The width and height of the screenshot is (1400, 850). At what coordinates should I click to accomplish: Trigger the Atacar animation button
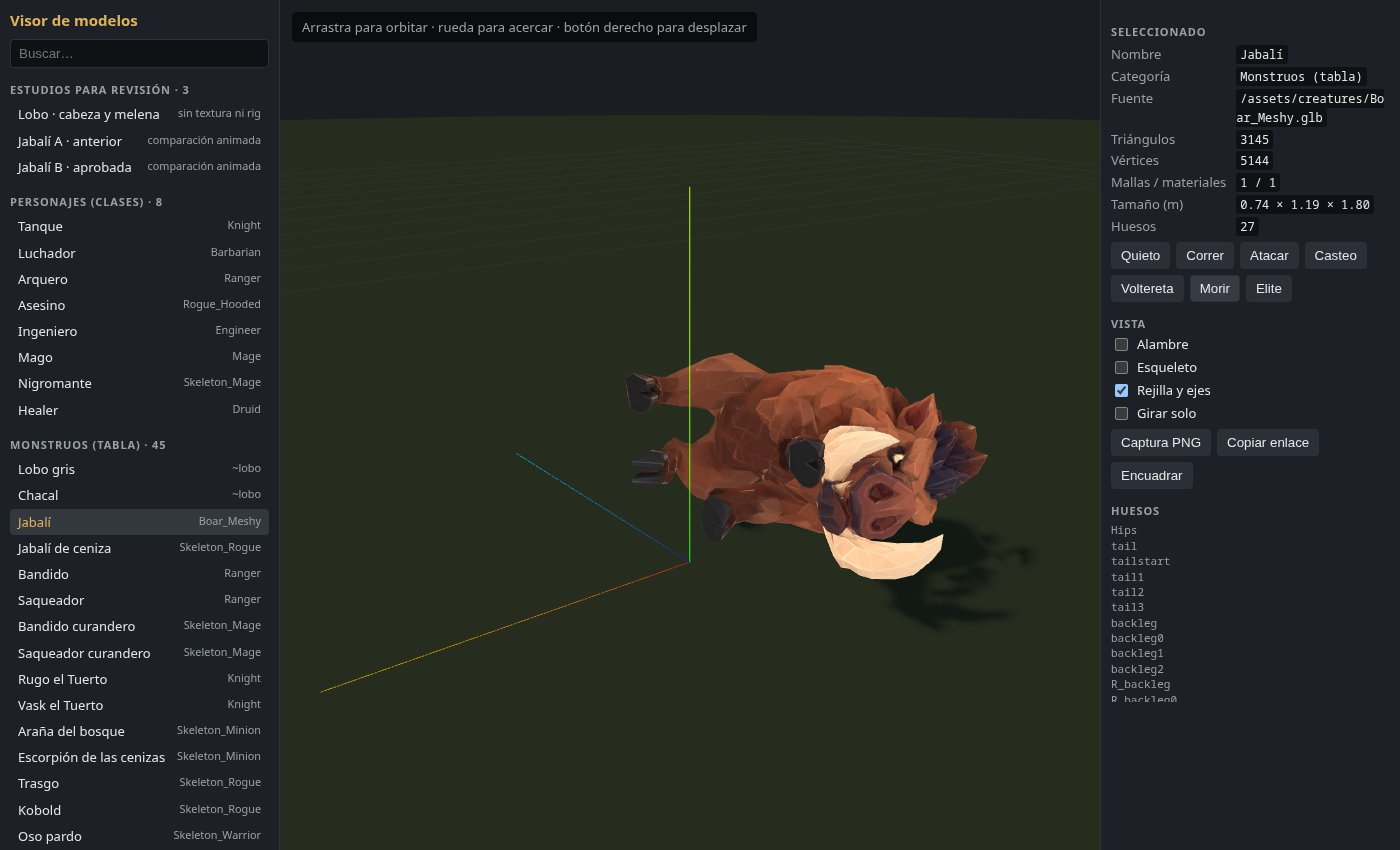[1269, 256]
